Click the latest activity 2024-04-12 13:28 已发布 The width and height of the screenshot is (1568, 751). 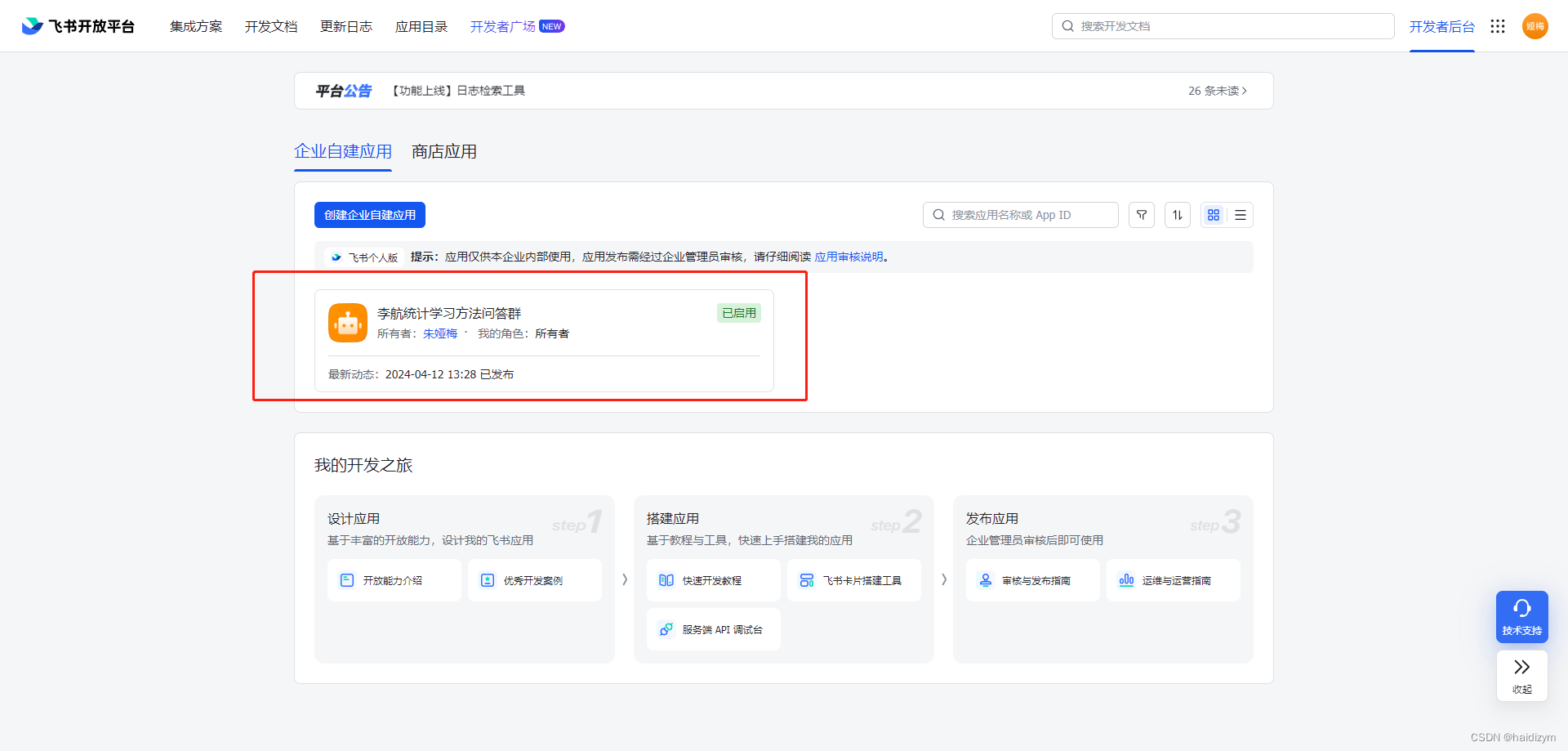[x=449, y=374]
